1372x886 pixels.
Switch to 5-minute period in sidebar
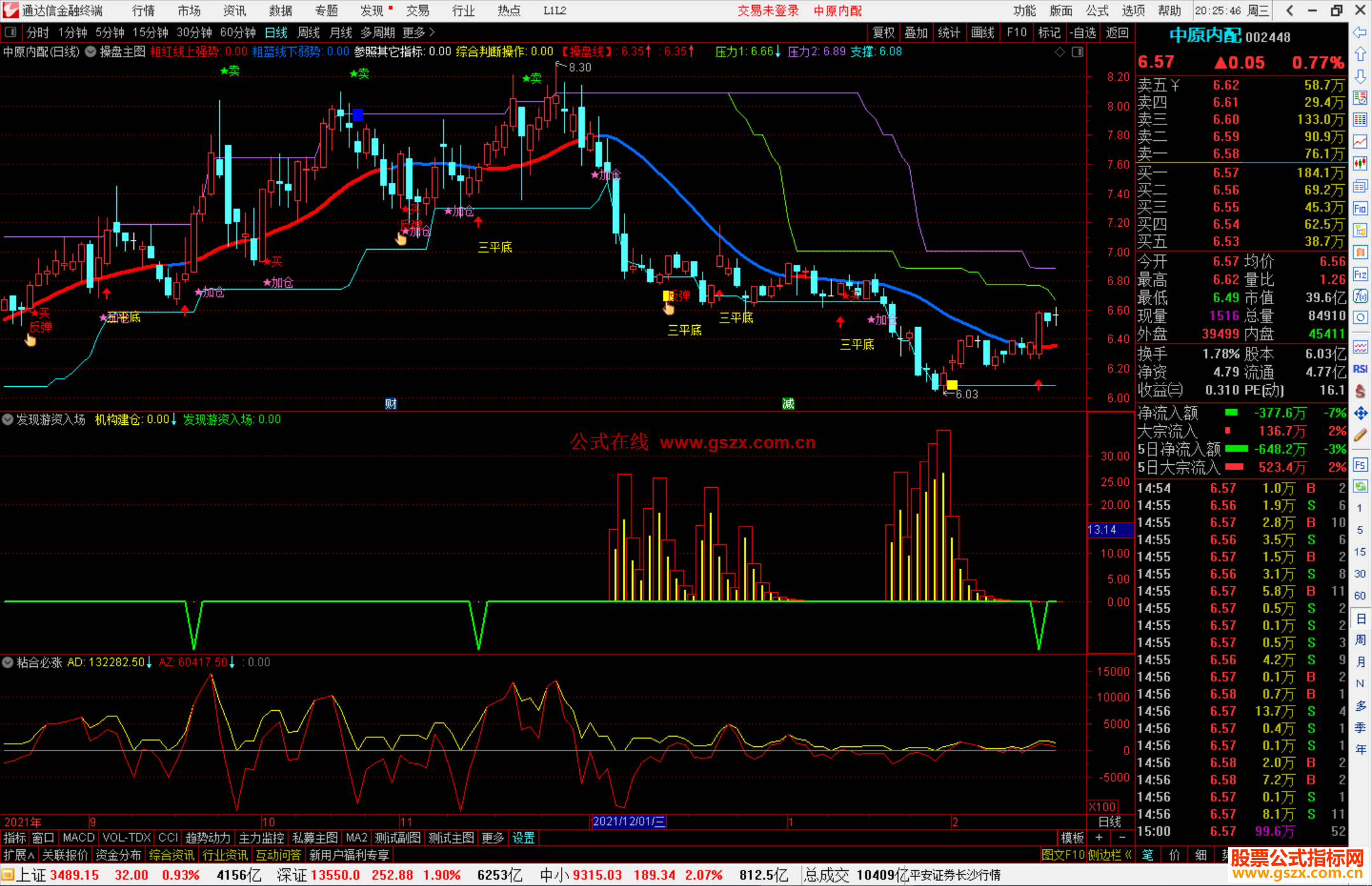[1360, 530]
